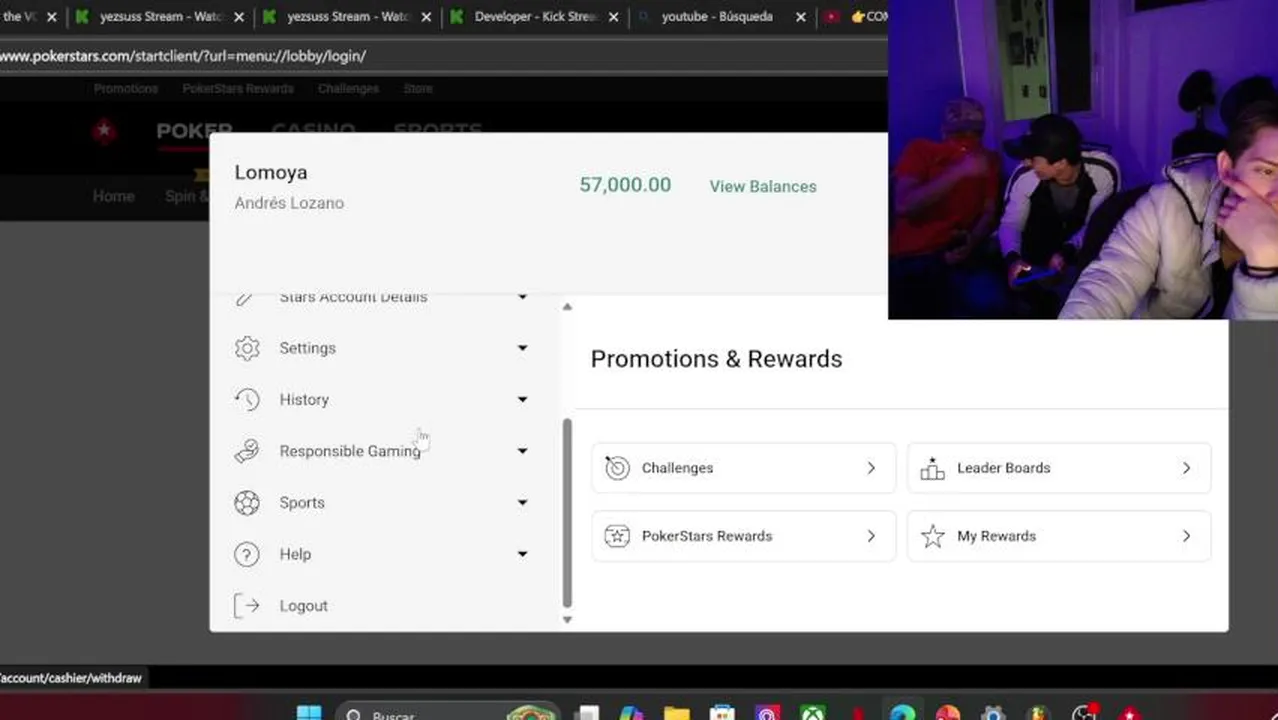Open My Rewards via its chevron arrow
The image size is (1278, 720).
pyautogui.click(x=1186, y=536)
